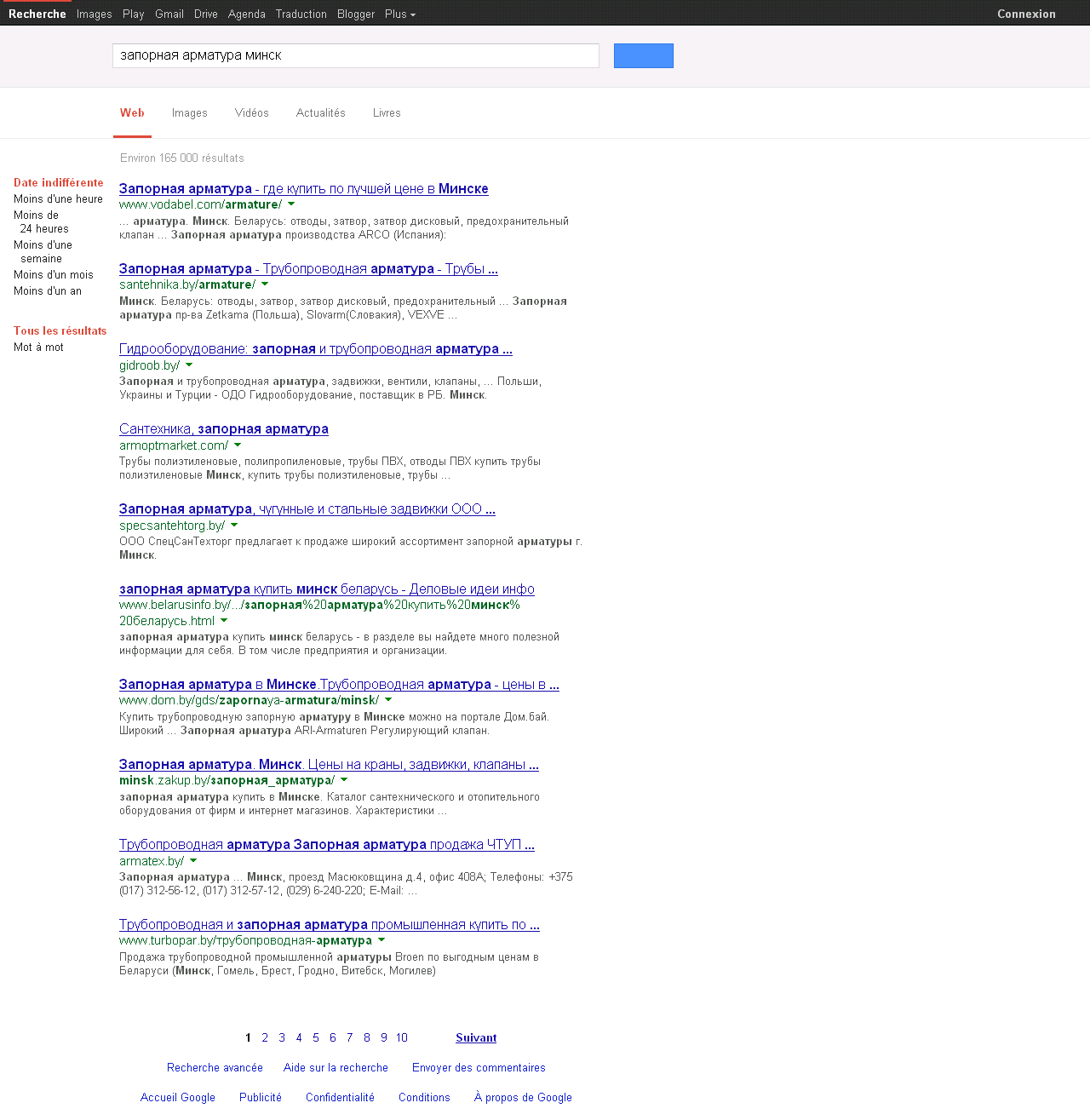Open result 'Запорная арматура - где купить по лучшей цене'

coord(304,188)
